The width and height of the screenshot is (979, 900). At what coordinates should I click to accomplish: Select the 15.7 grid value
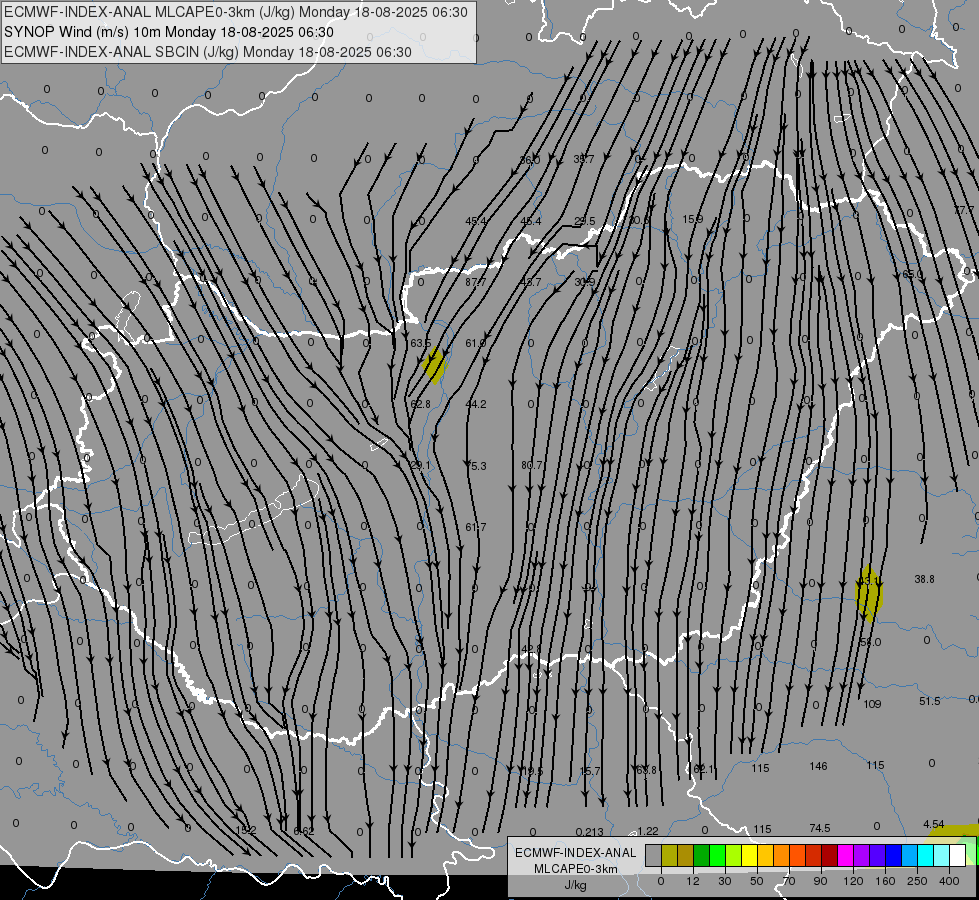click(x=590, y=771)
